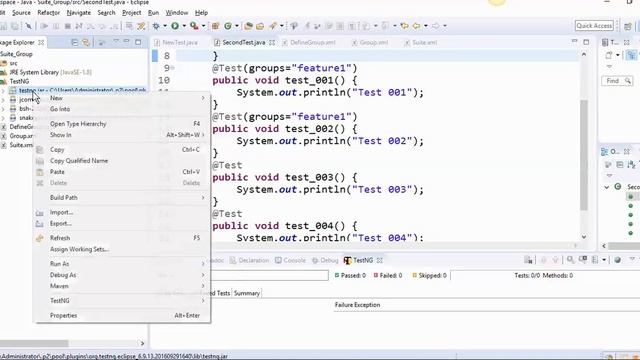Expand the testng.jar tree node

(3, 90)
